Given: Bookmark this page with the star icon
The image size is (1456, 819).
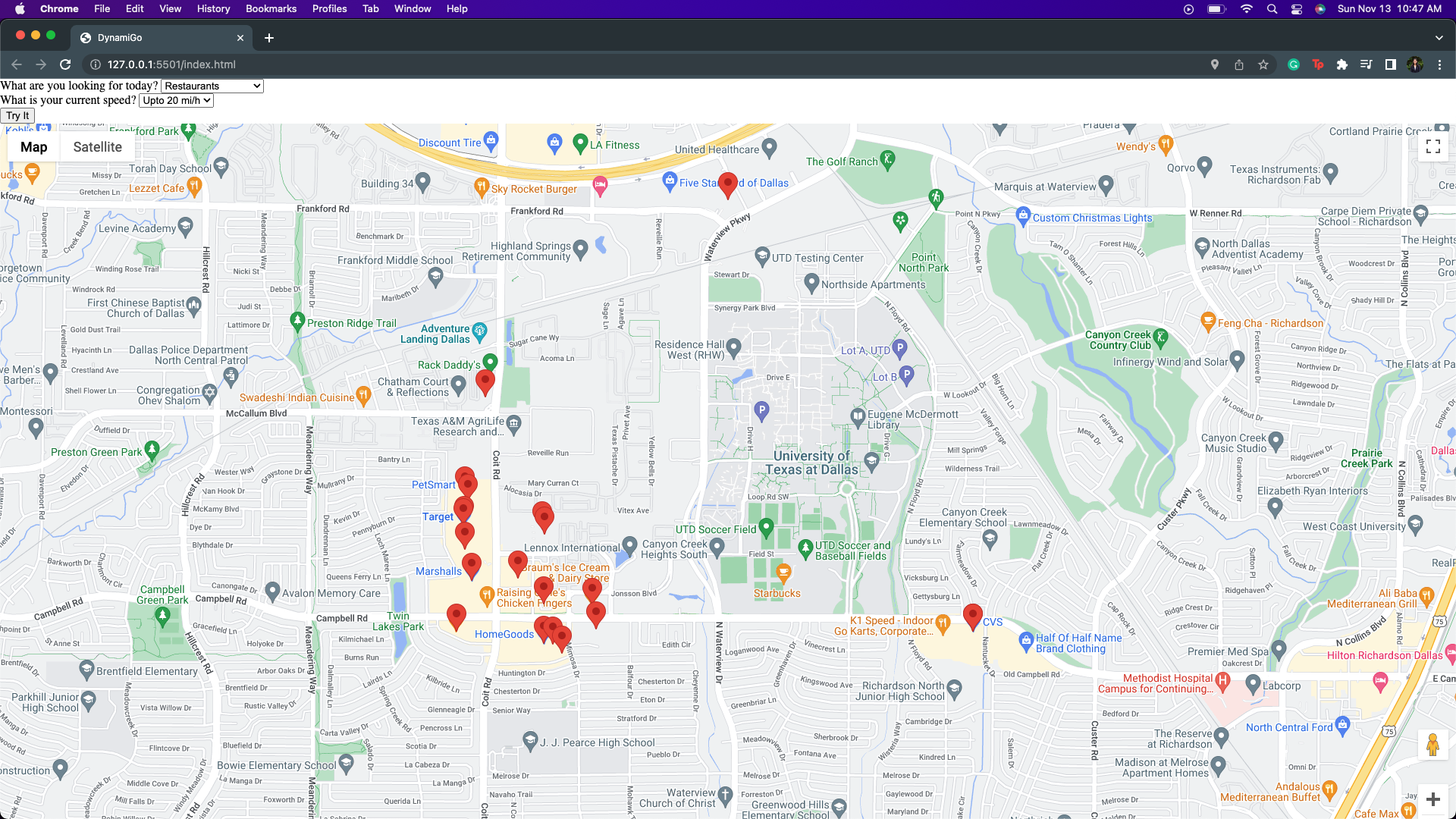Looking at the screenshot, I should [x=1263, y=64].
